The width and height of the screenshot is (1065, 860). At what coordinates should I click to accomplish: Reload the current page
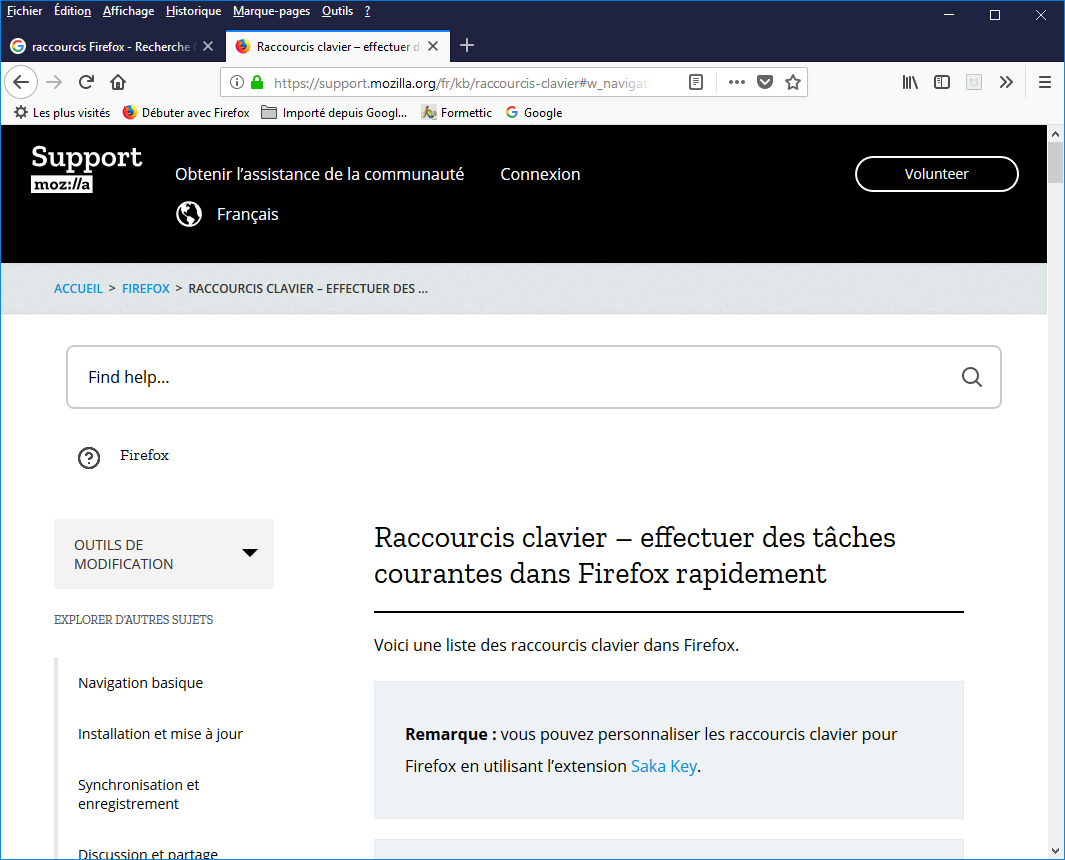coord(86,82)
